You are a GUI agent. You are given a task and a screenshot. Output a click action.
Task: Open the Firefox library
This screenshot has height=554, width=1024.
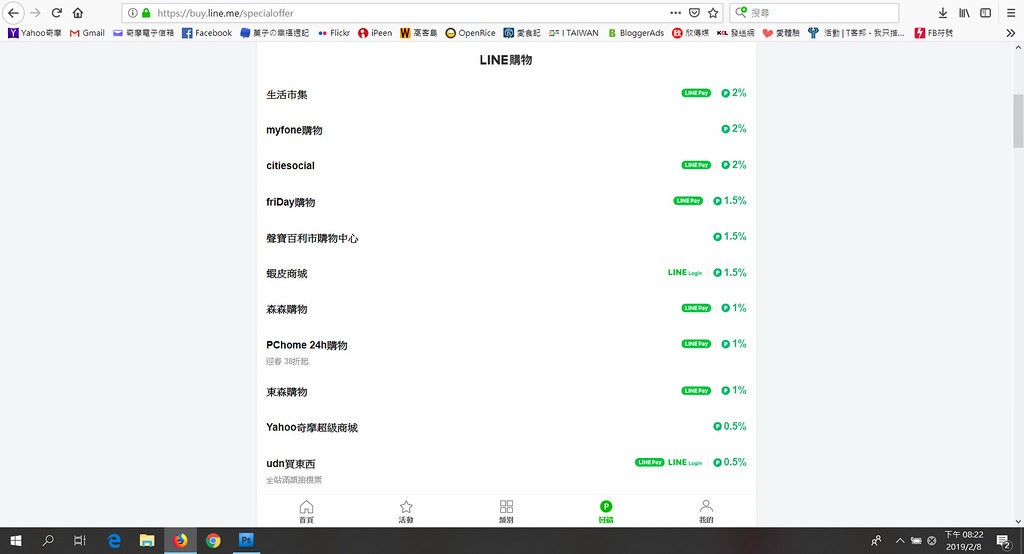coord(964,12)
